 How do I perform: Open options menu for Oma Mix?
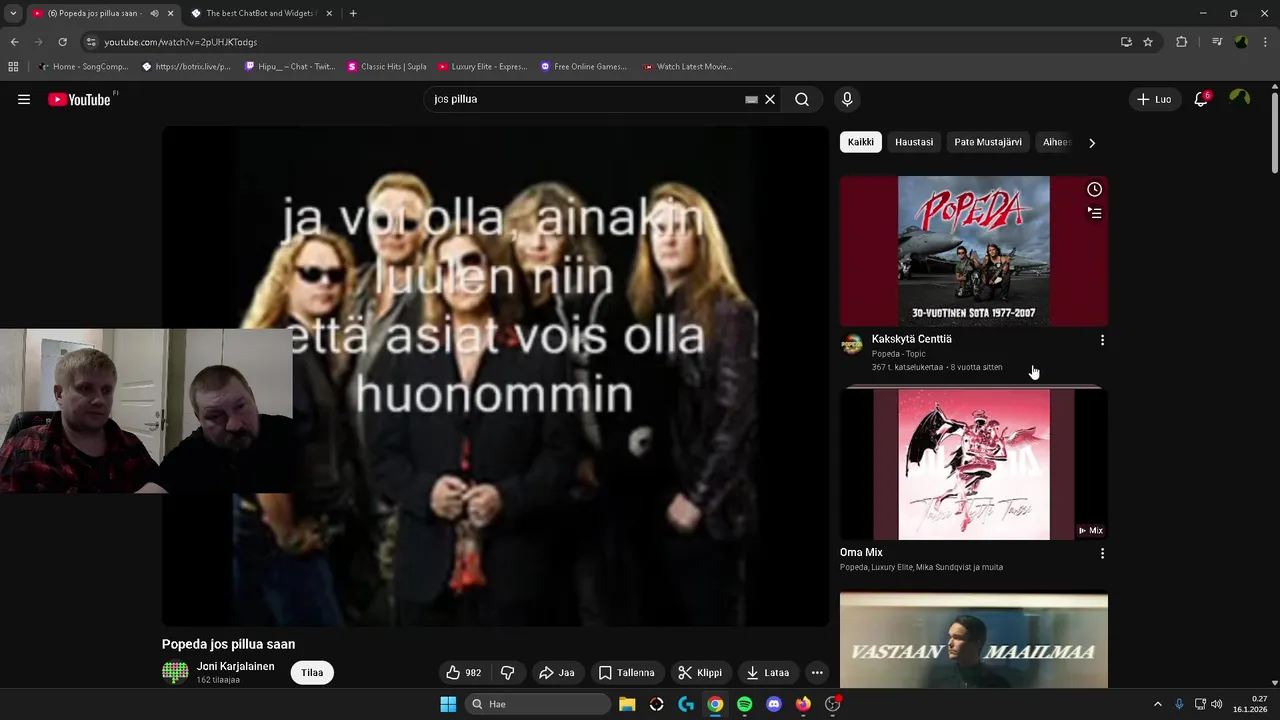pos(1102,553)
